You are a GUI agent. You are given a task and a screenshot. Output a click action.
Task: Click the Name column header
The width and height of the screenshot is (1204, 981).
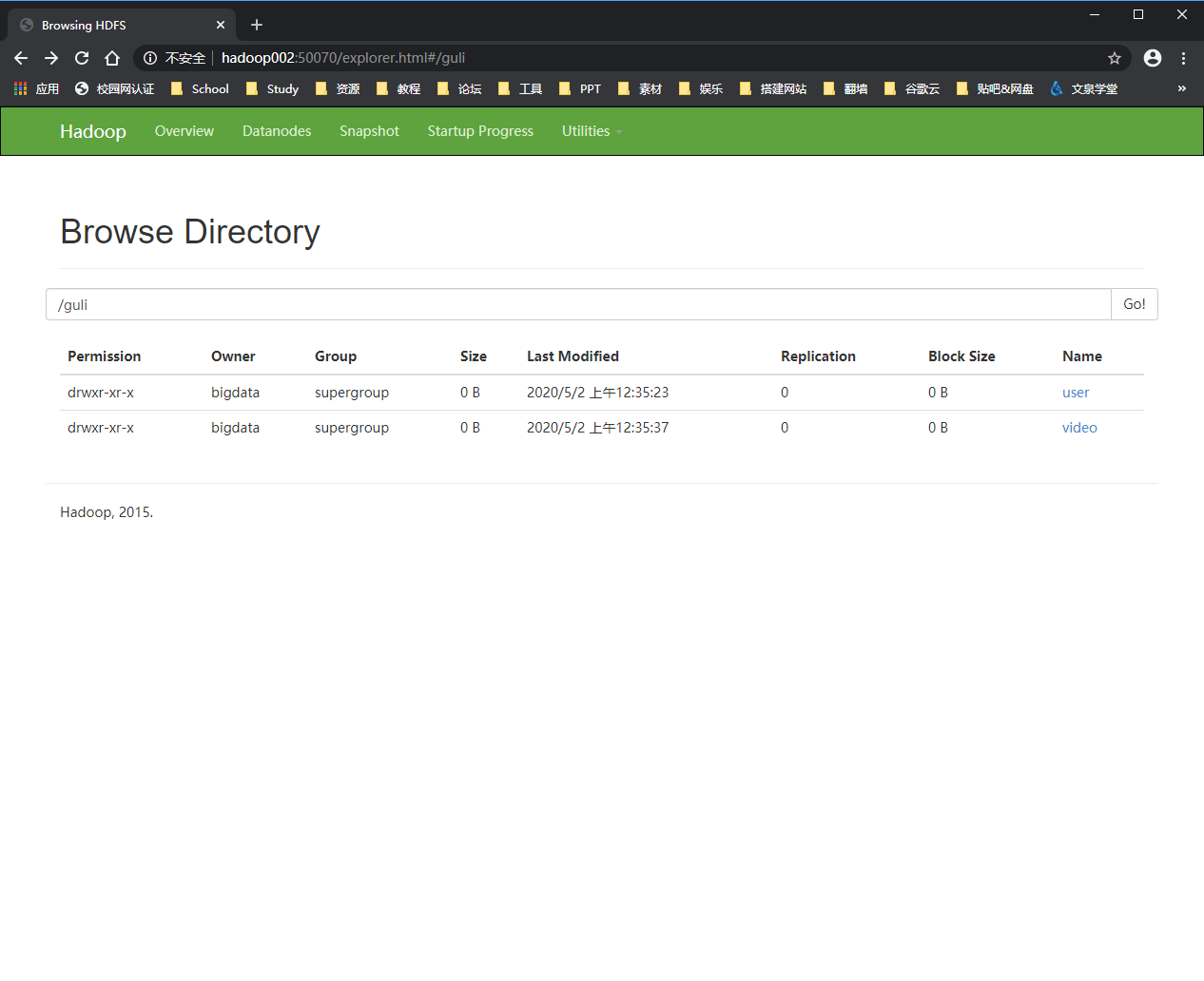click(x=1082, y=356)
